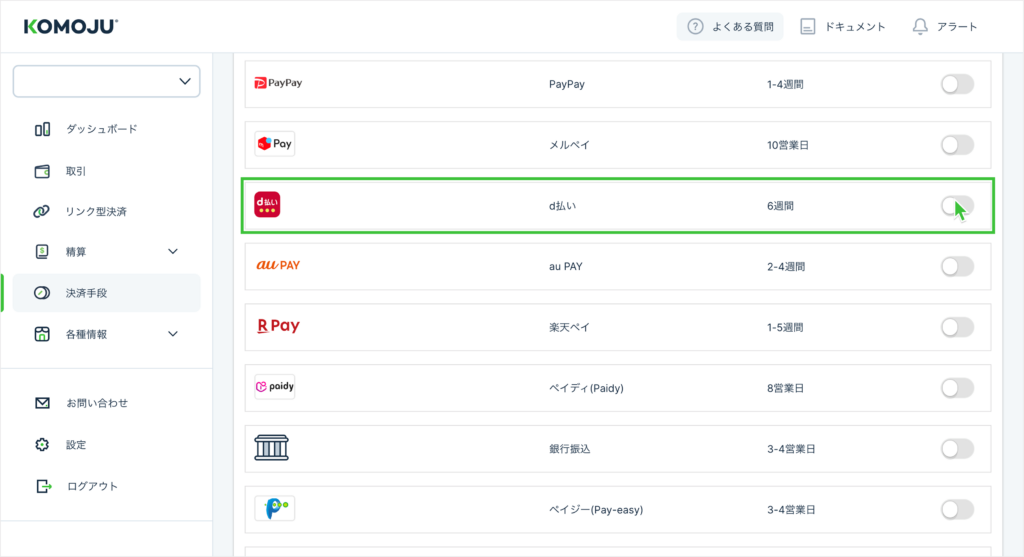This screenshot has width=1024, height=557.
Task: Click the envelope icon for お問い合わせ
Action: click(x=42, y=403)
